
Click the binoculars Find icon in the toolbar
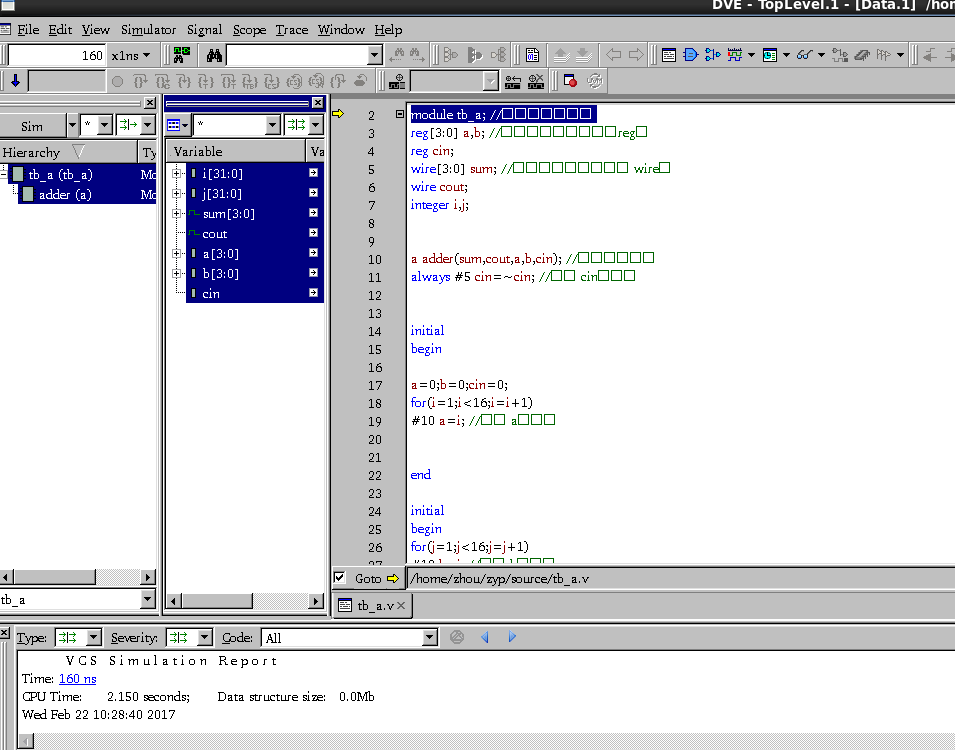pos(214,55)
